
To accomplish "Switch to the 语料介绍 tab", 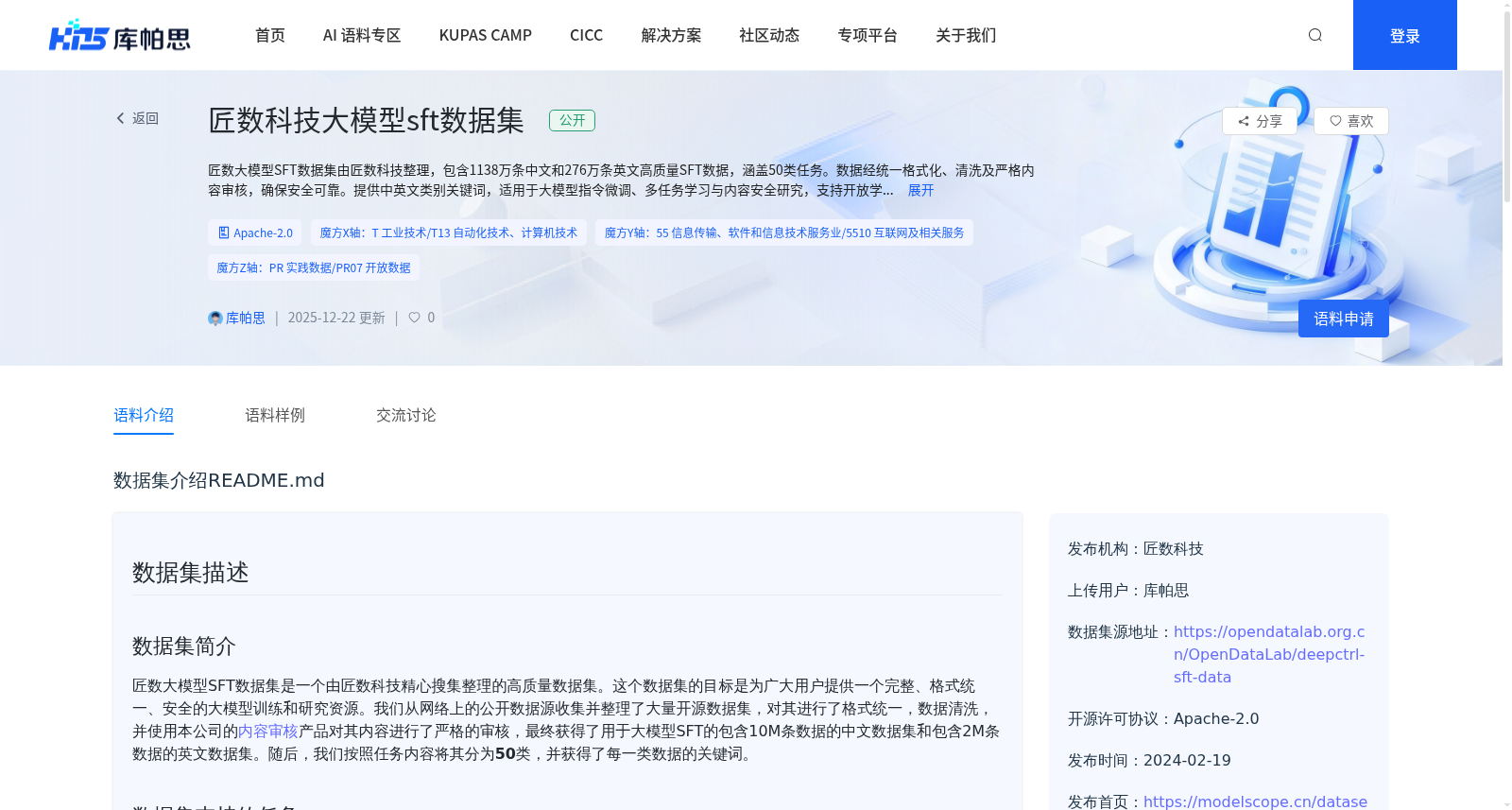I will click(x=144, y=415).
